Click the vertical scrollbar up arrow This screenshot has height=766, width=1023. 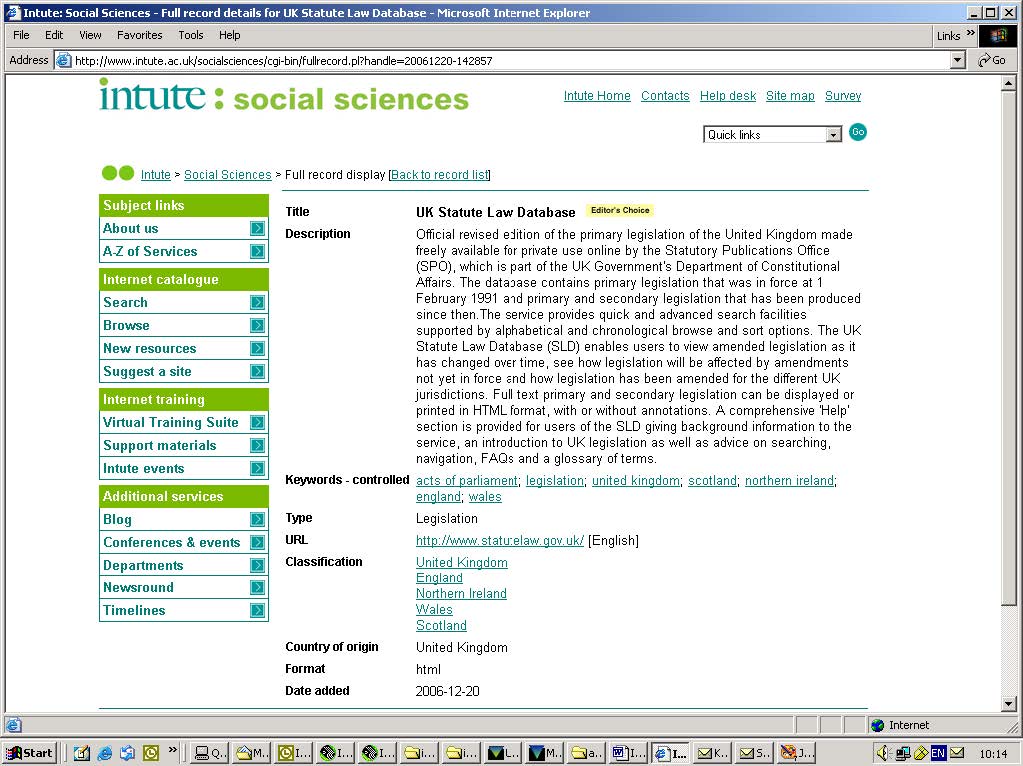[x=1009, y=83]
